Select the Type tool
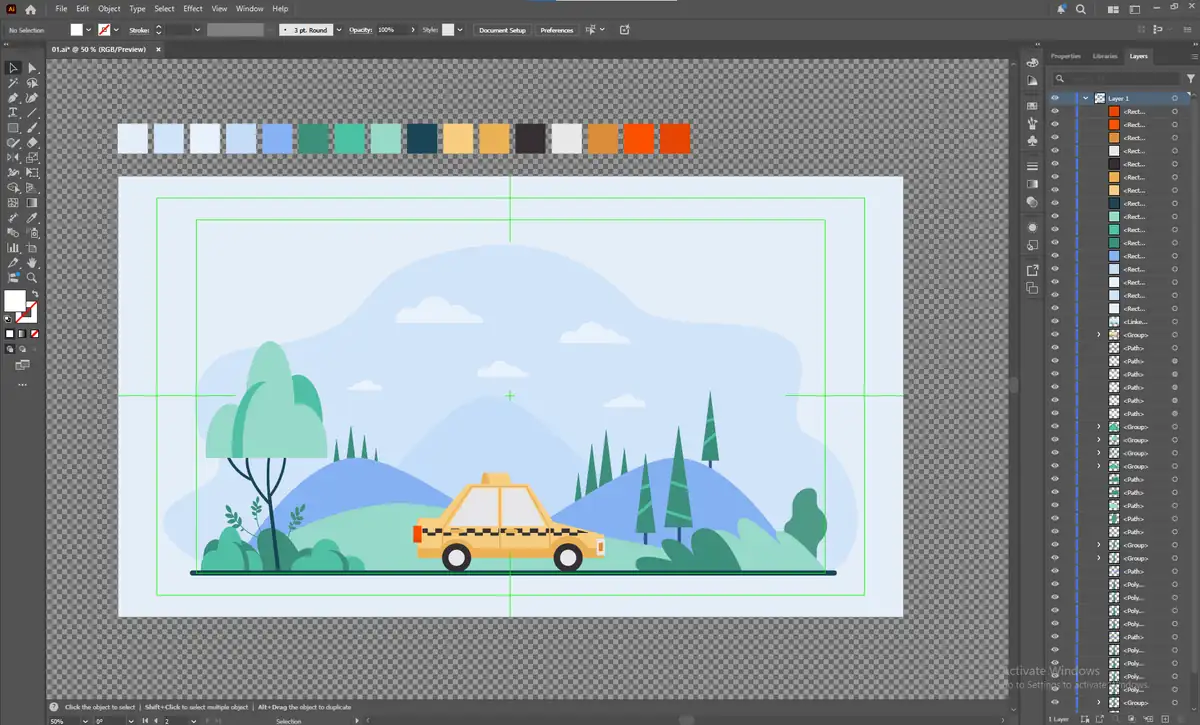The width and height of the screenshot is (1200, 725). click(13, 113)
